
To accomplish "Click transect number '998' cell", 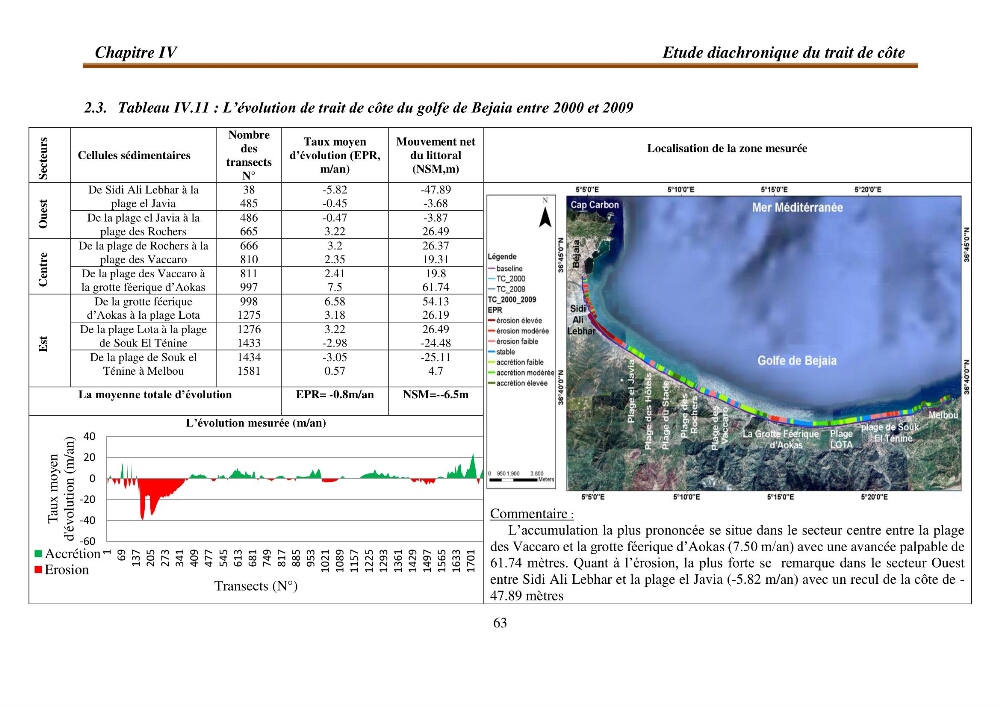I will (249, 302).
